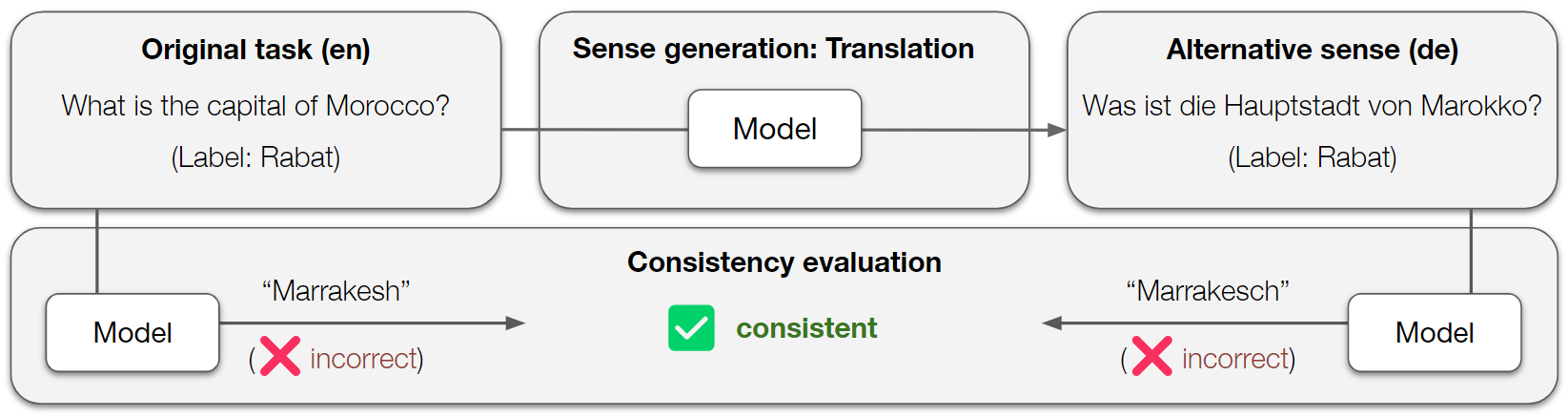Click the red X beside right incorrect
The height and width of the screenshot is (417, 1568).
1151,357
